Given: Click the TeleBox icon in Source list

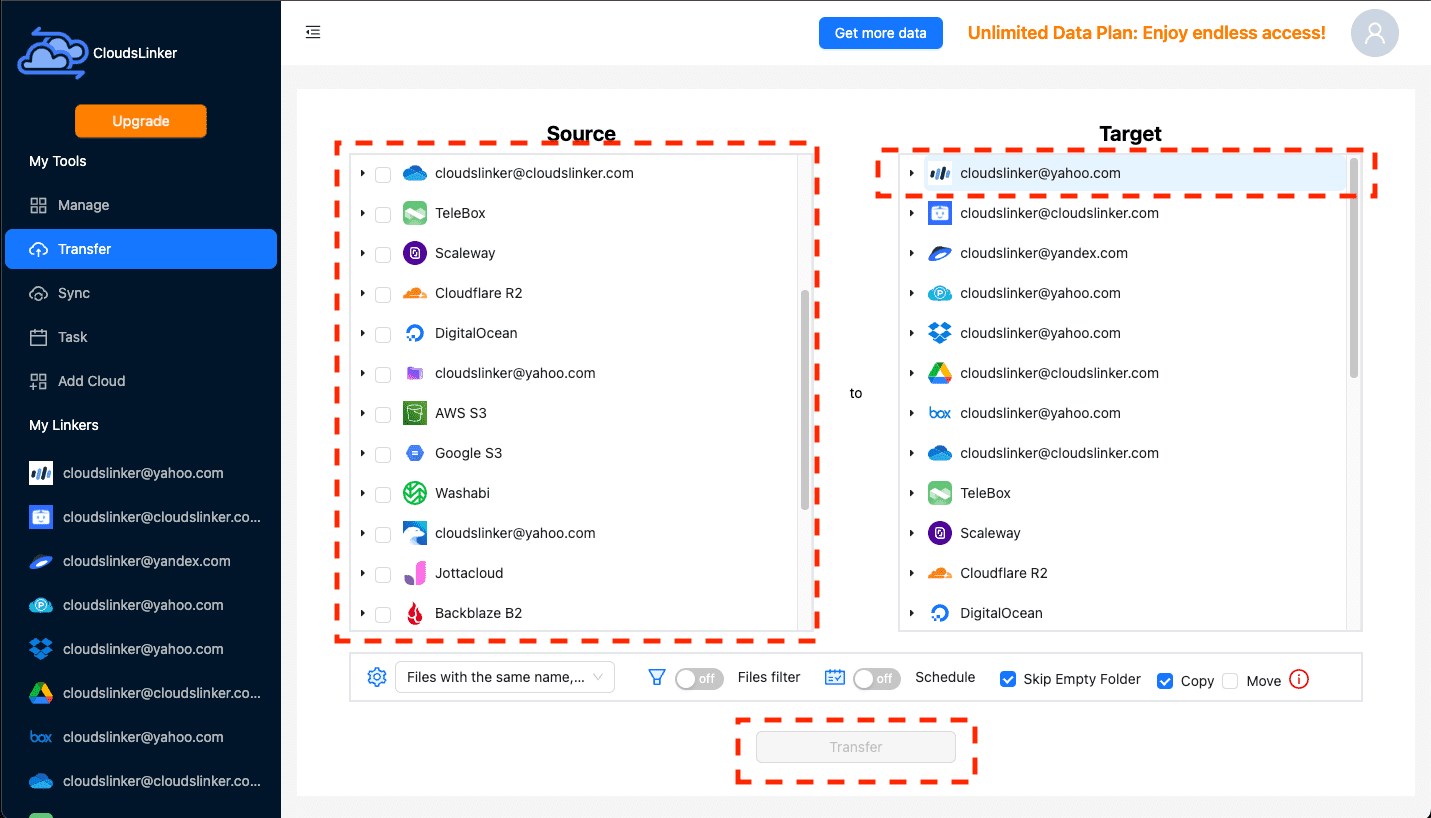Looking at the screenshot, I should (x=415, y=213).
